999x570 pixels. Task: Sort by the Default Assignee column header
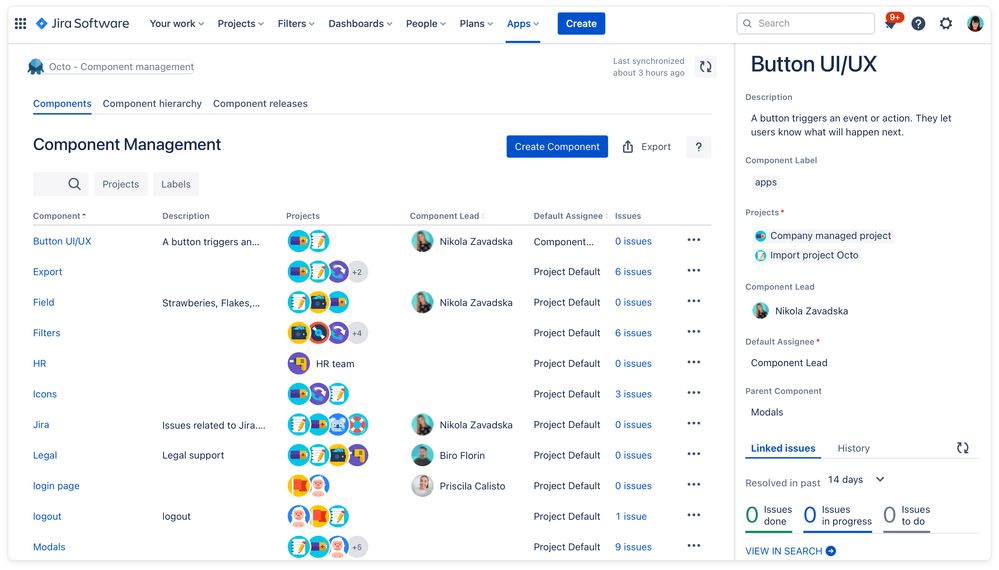(x=570, y=216)
